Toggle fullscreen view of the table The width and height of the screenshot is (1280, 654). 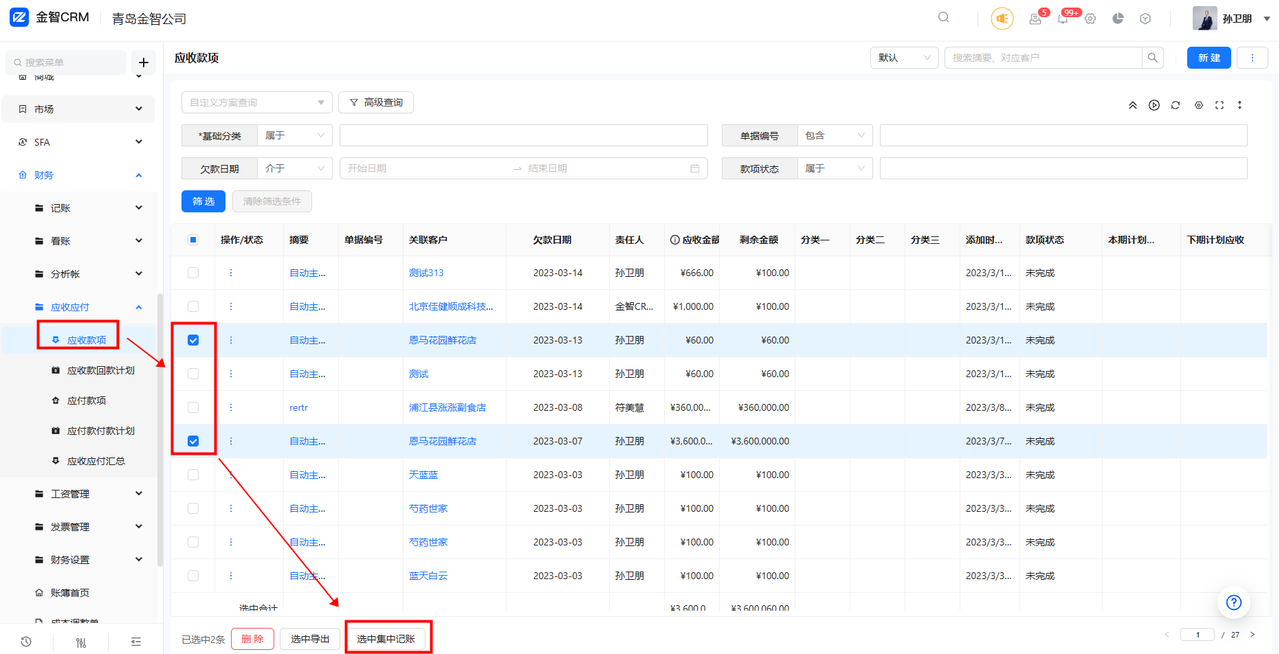coord(1219,105)
